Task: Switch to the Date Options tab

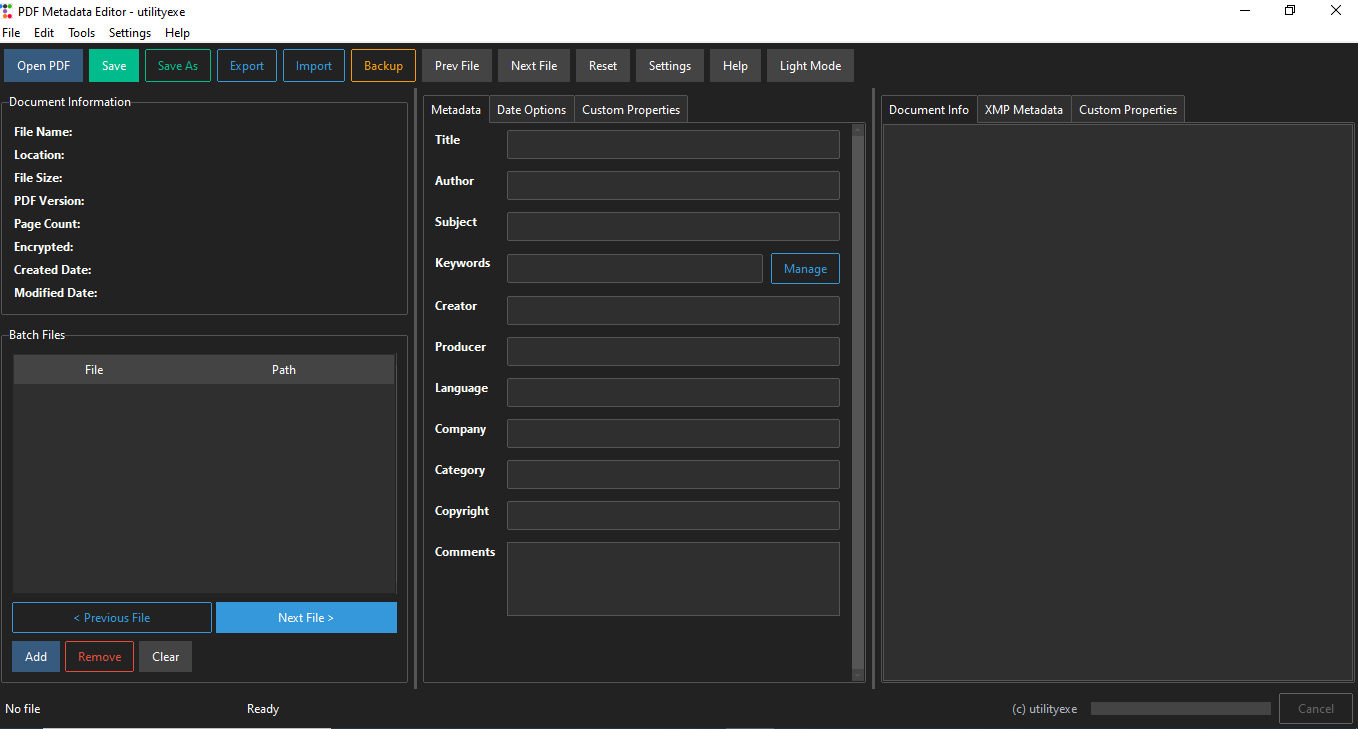Action: (531, 110)
